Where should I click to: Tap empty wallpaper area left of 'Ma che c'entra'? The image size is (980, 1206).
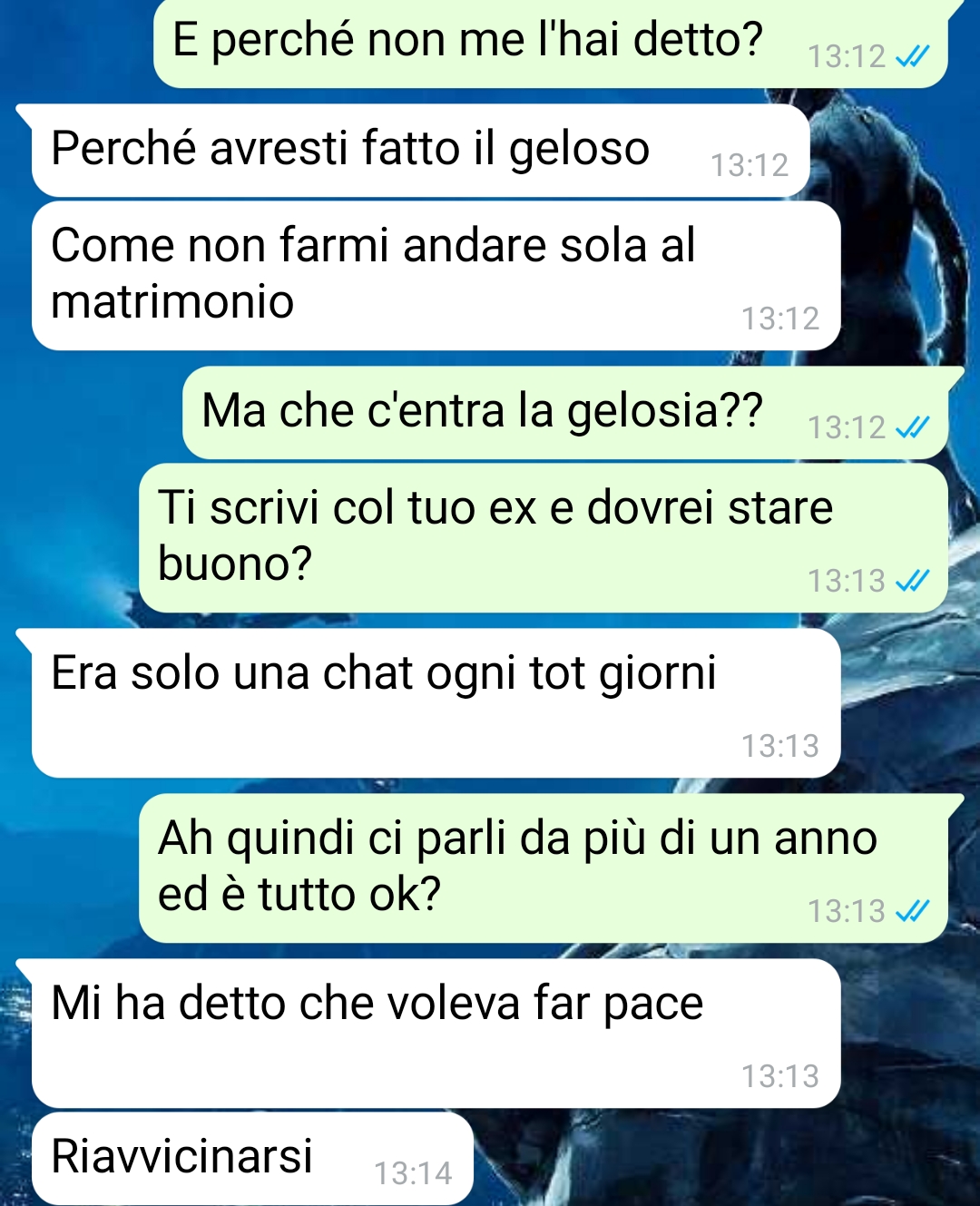click(x=91, y=413)
